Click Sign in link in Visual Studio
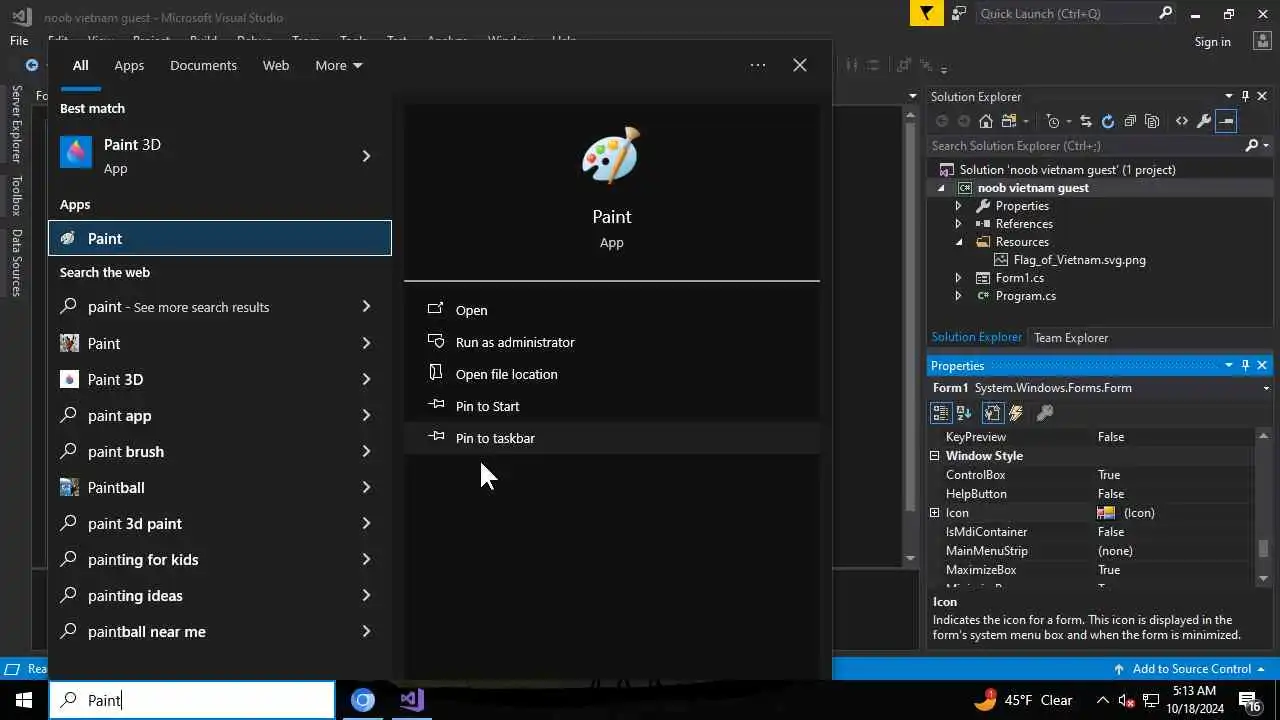1280x720 pixels. point(1212,42)
